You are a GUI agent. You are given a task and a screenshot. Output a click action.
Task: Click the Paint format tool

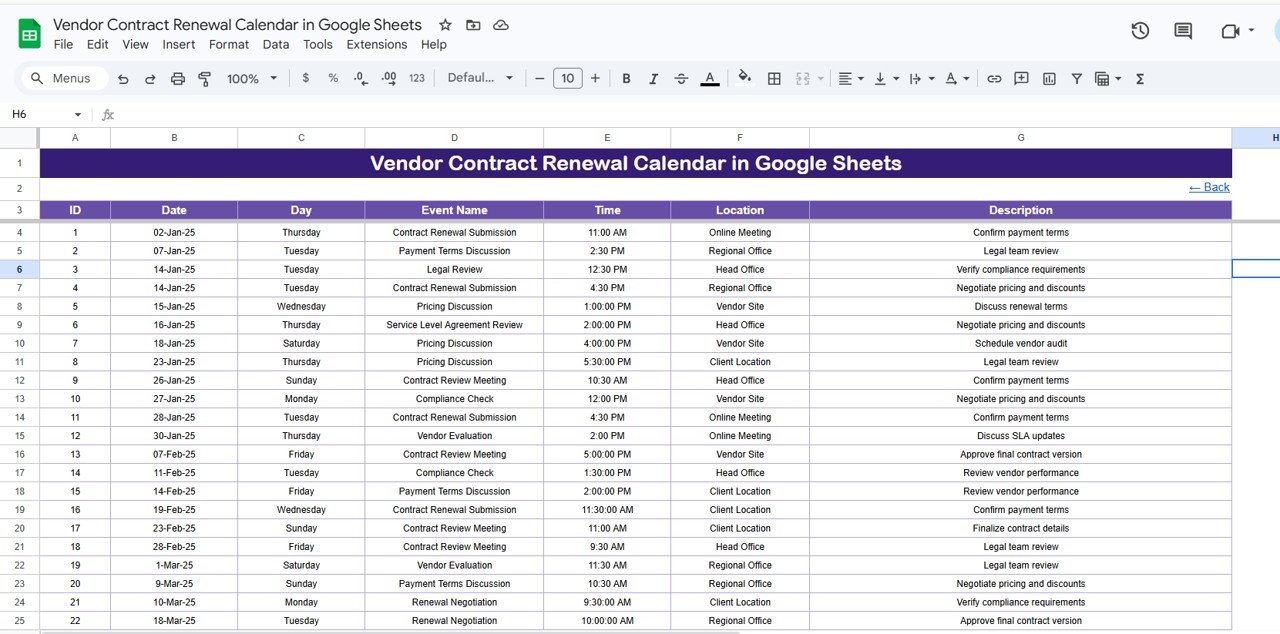click(204, 78)
